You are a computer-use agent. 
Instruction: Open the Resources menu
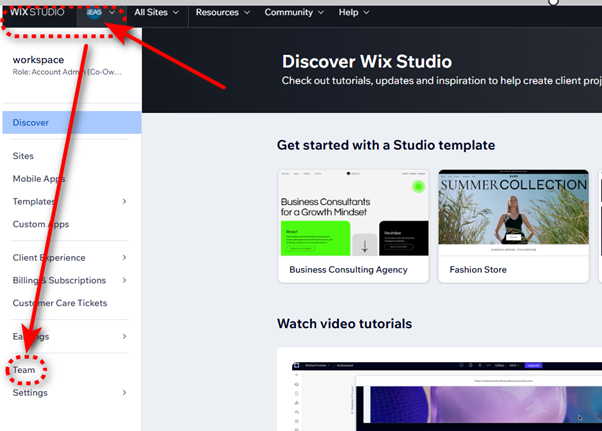pyautogui.click(x=223, y=12)
